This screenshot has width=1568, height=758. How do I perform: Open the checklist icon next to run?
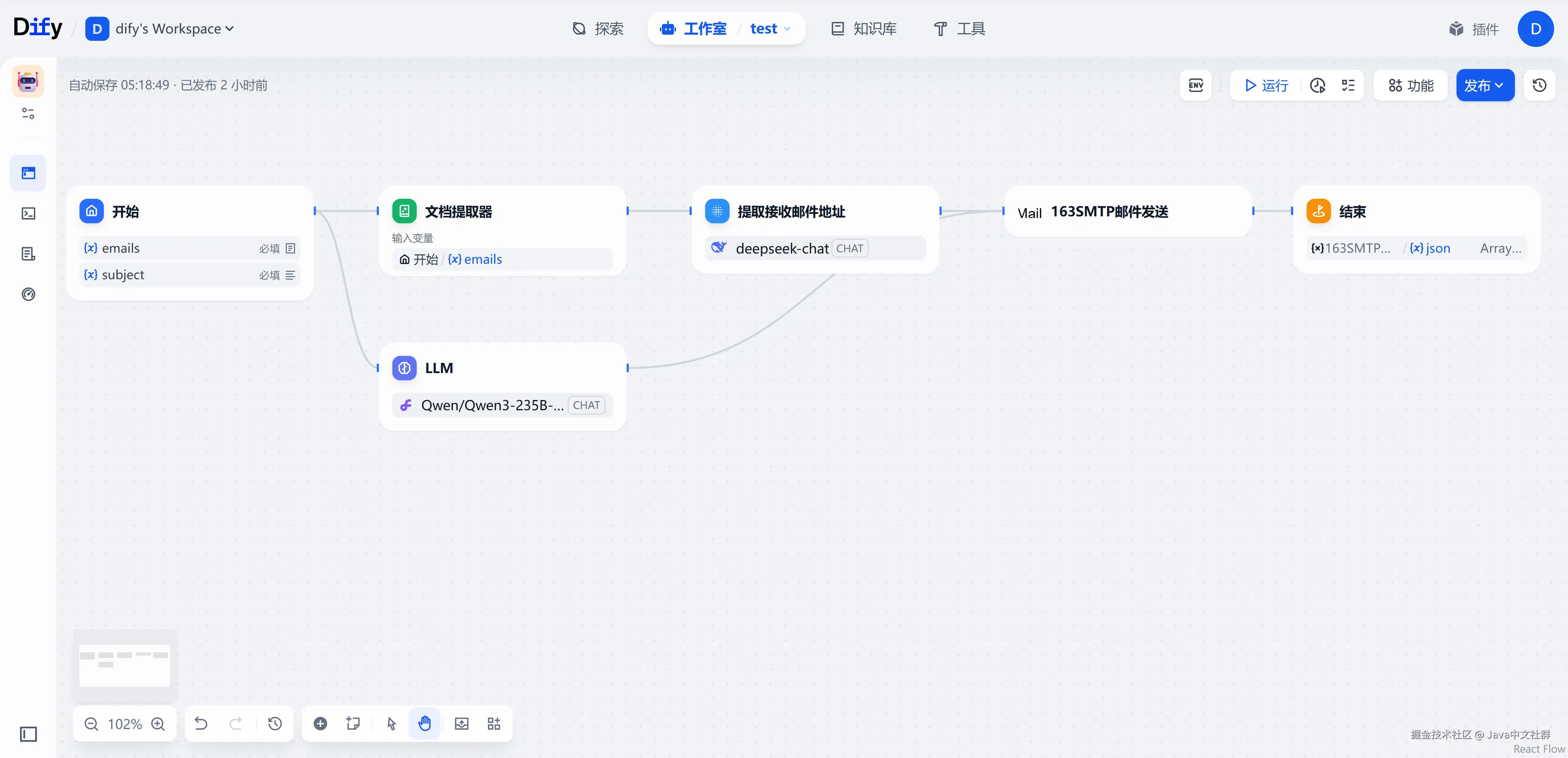[x=1347, y=85]
